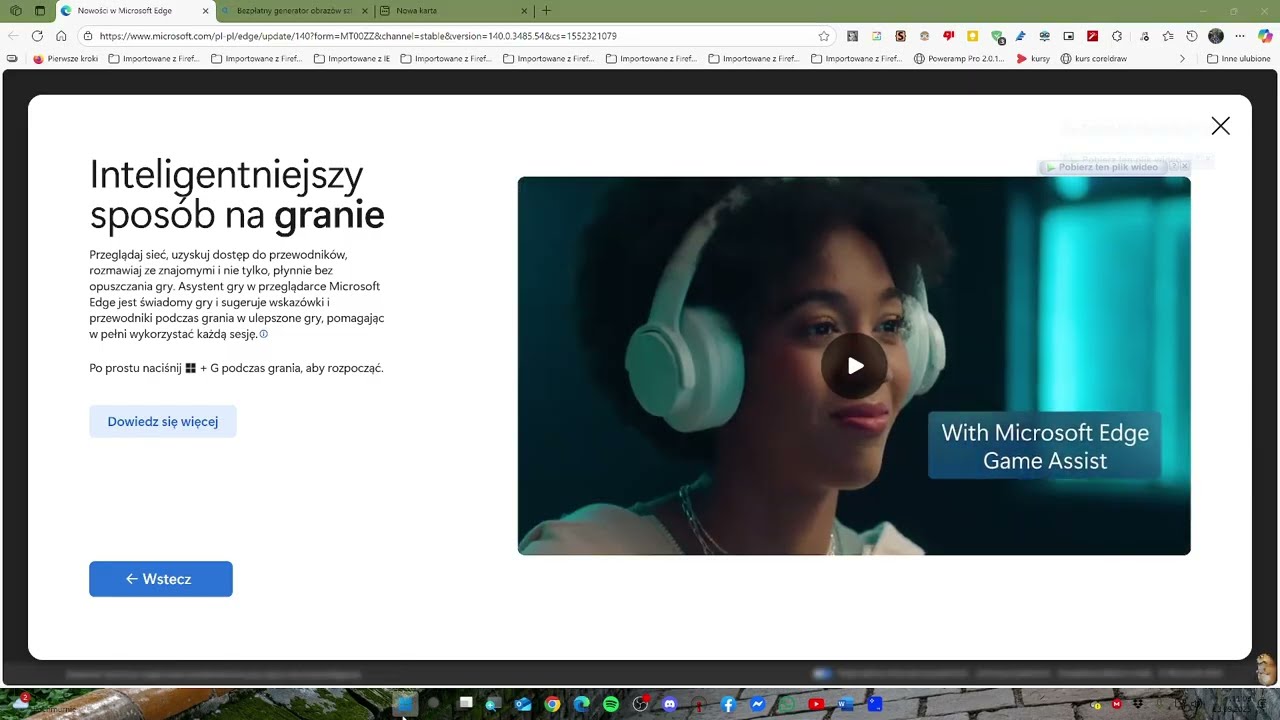Open 'kurs coreldraw' bookmark

tap(1093, 59)
